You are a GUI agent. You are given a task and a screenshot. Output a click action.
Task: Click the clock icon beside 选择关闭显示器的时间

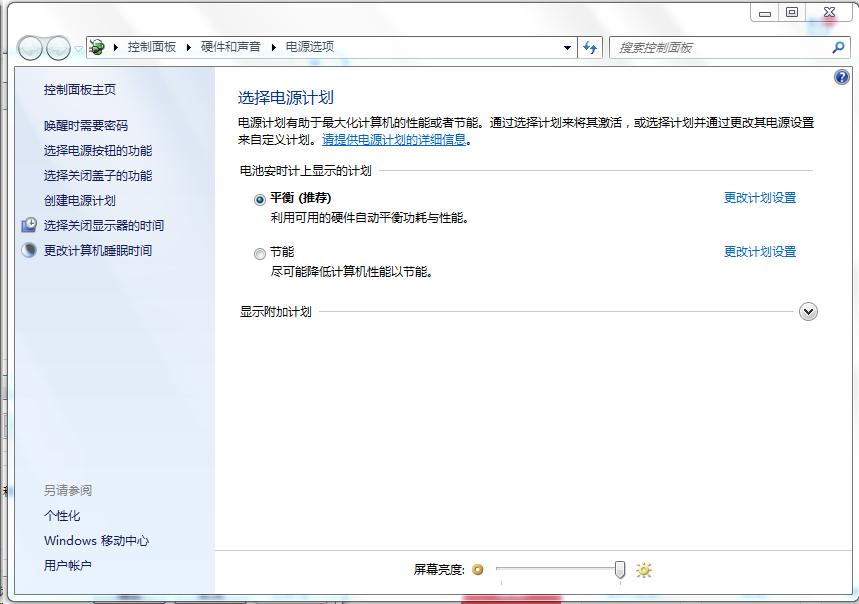[x=29, y=225]
